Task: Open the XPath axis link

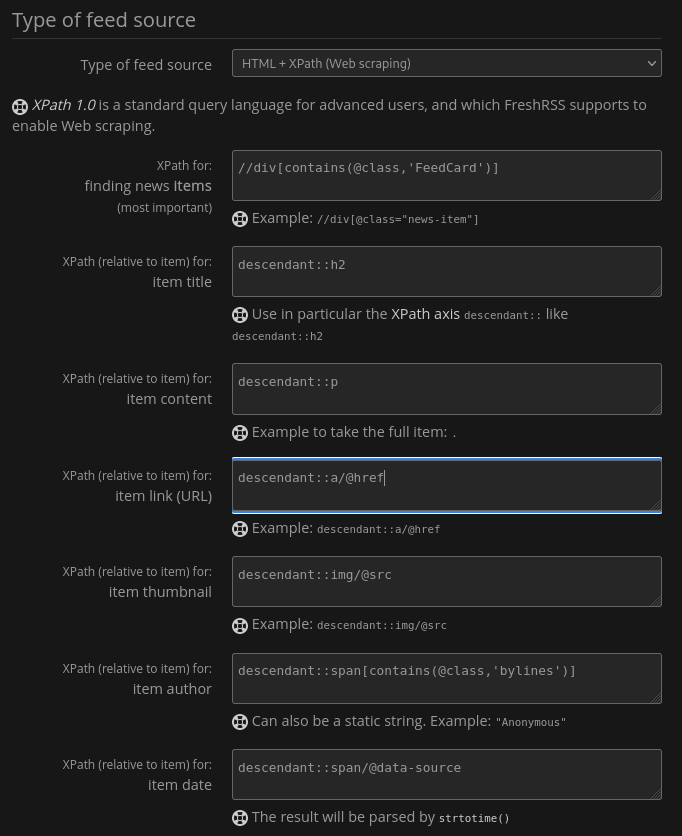Action: pyautogui.click(x=425, y=314)
